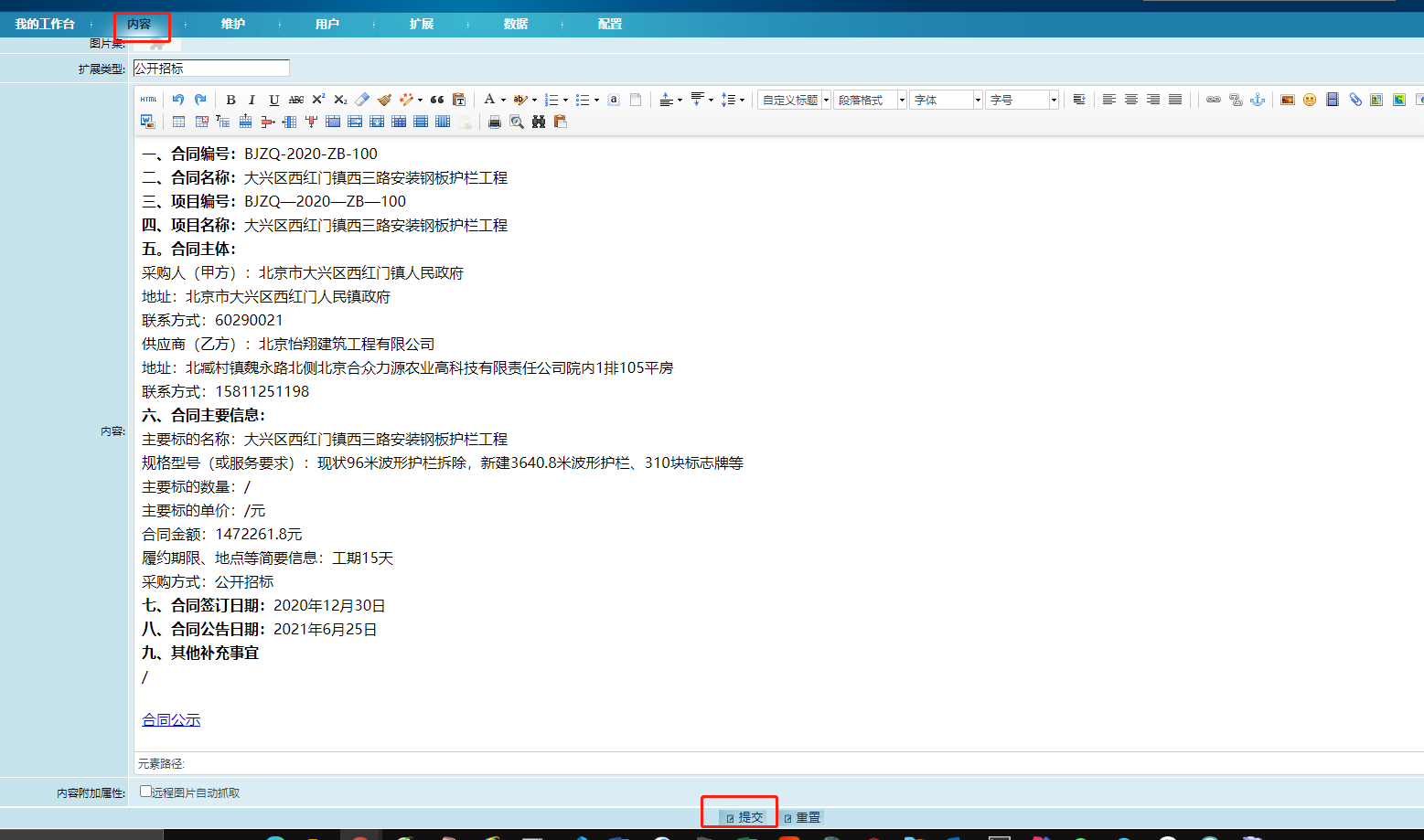Click the insert table row icon
Image resolution: width=1424 pixels, height=840 pixels.
(245, 122)
